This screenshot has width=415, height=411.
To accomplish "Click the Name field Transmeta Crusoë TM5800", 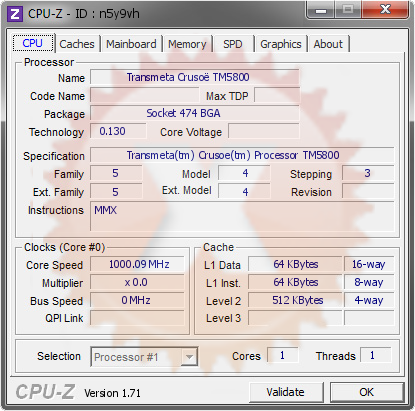I will coord(195,77).
